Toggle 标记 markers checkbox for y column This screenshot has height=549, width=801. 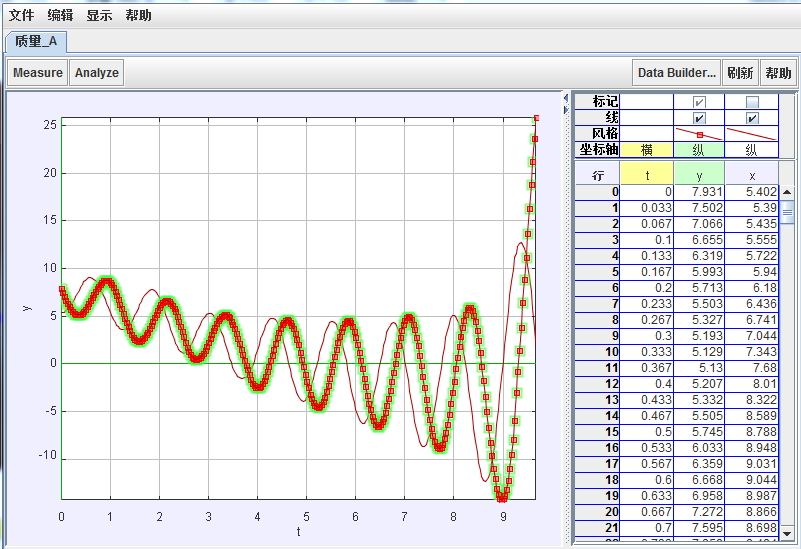tap(699, 102)
